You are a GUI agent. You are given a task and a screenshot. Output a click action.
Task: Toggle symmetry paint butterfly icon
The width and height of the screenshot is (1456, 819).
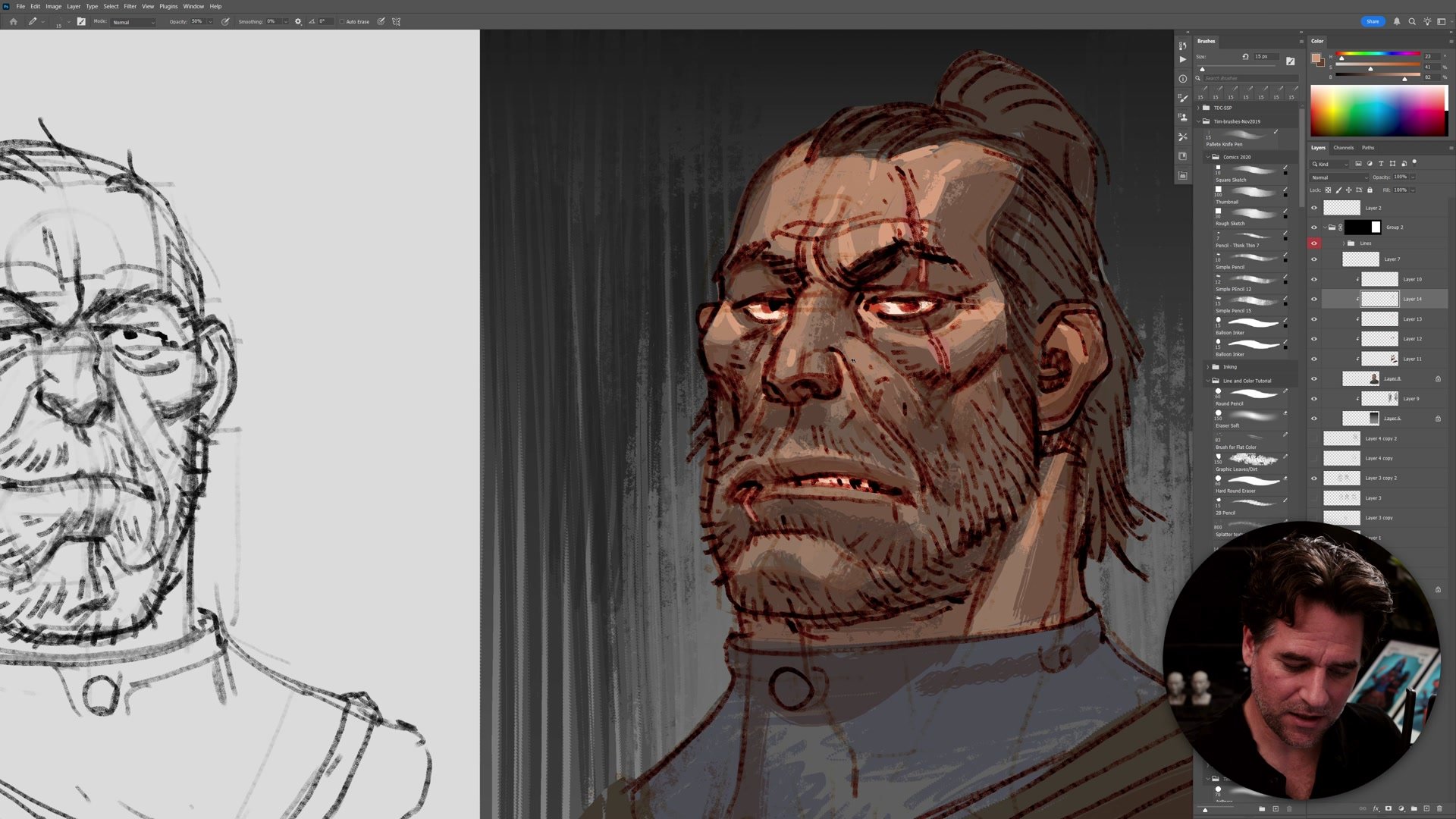pos(396,21)
